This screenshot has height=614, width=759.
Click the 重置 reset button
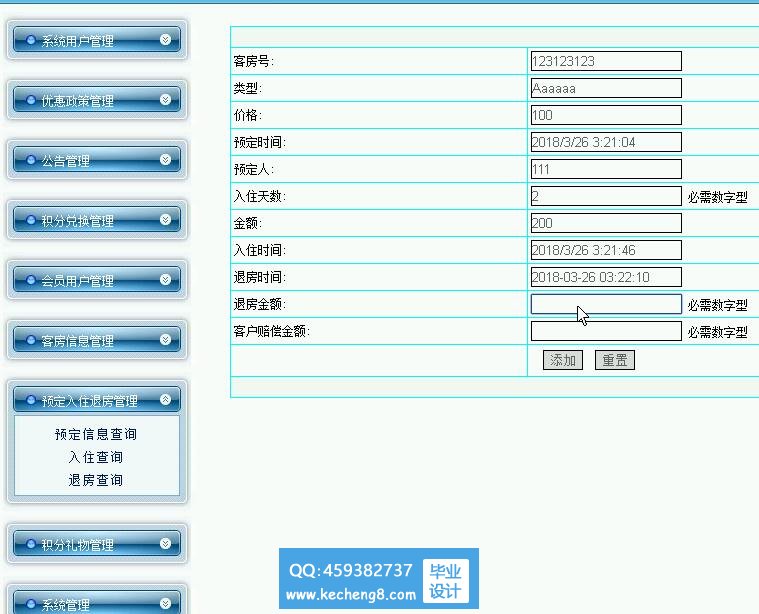point(615,360)
